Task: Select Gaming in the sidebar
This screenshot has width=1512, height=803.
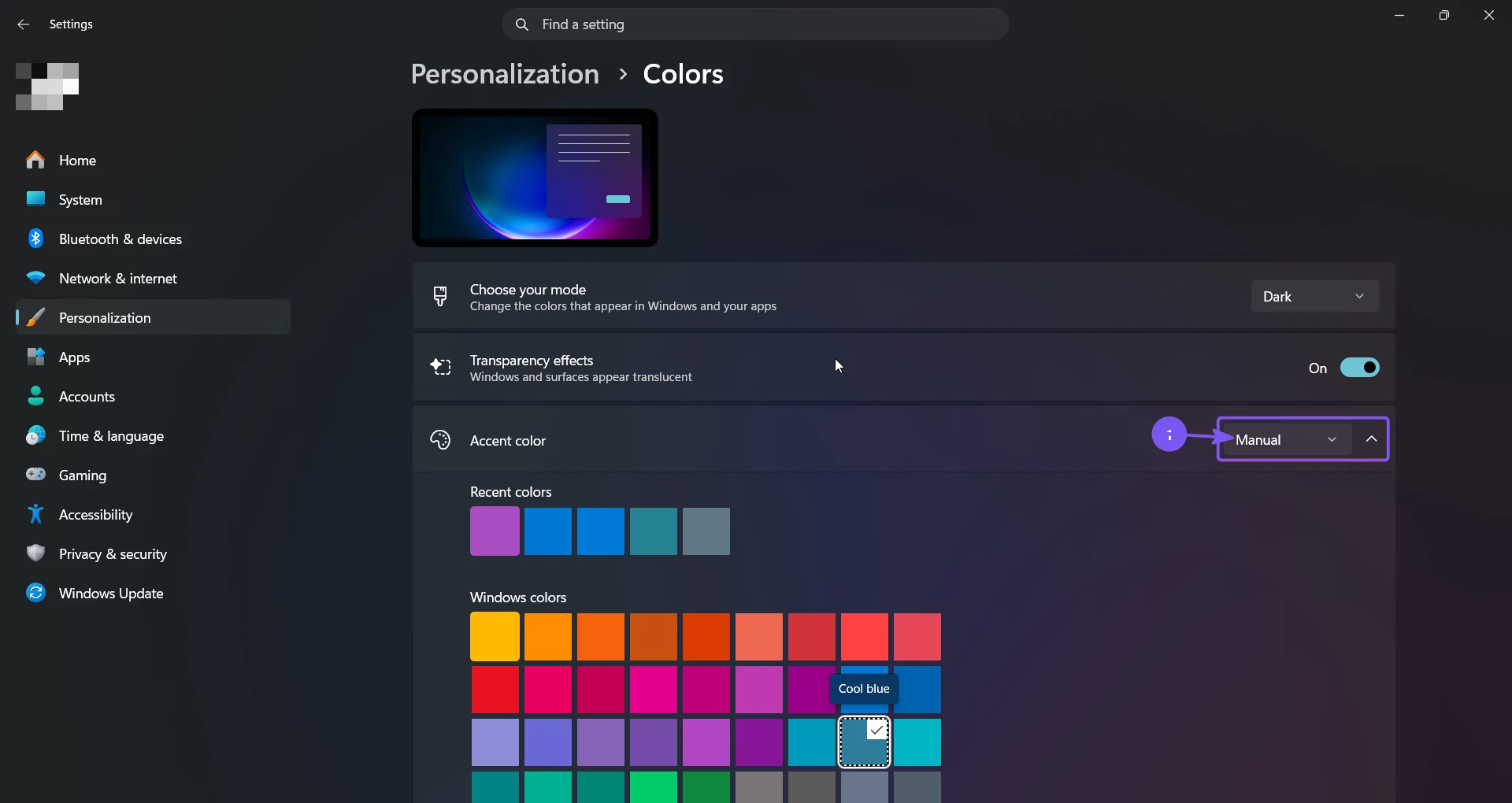Action: coord(153,475)
